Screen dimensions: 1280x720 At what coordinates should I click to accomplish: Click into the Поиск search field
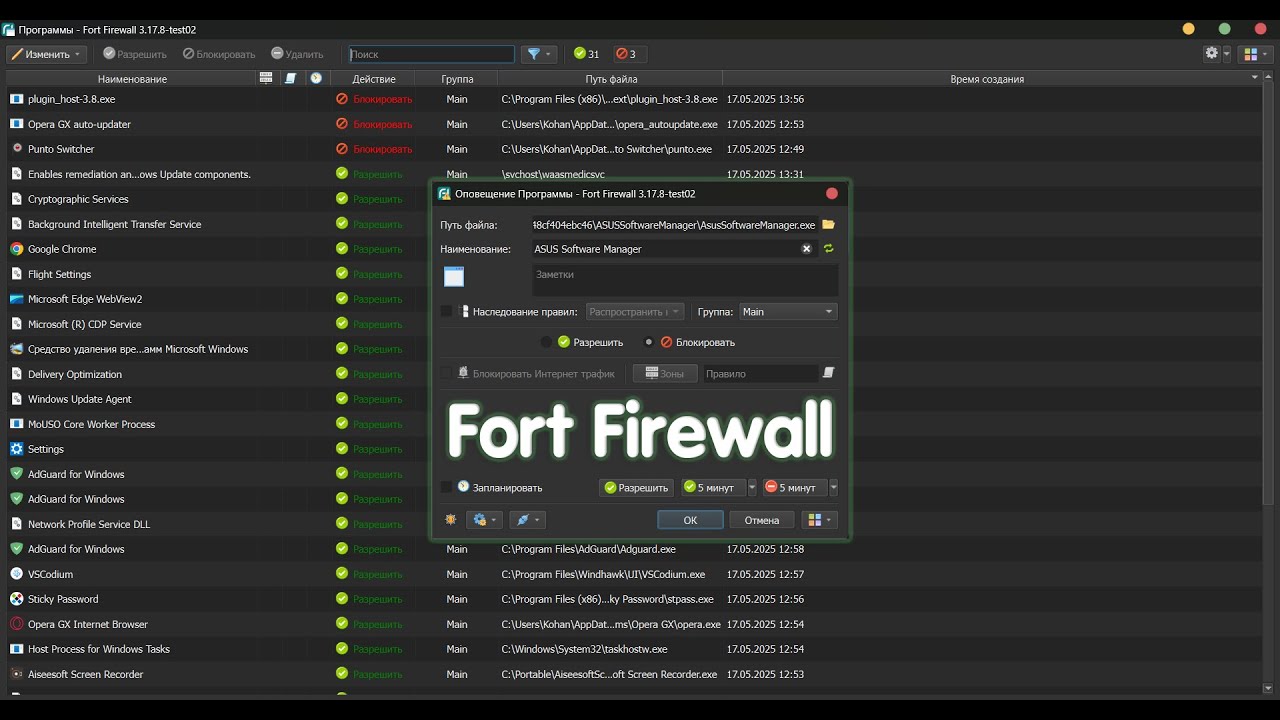[x=431, y=54]
